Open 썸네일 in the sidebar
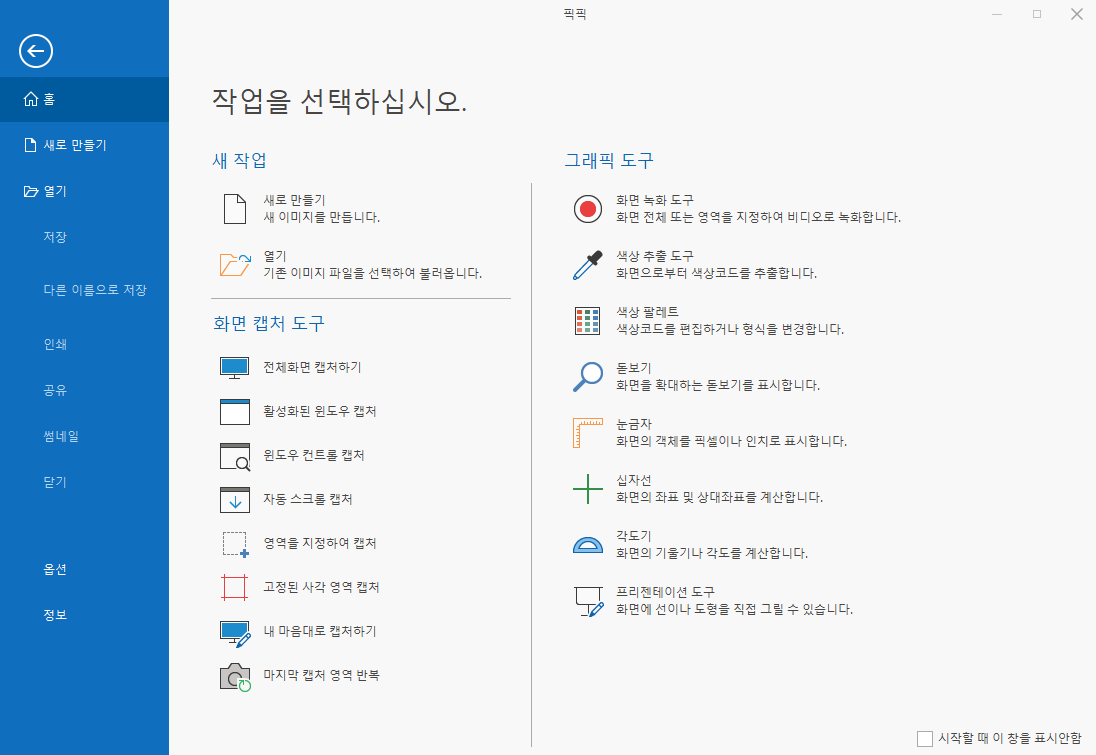This screenshot has width=1096, height=755. pos(61,436)
